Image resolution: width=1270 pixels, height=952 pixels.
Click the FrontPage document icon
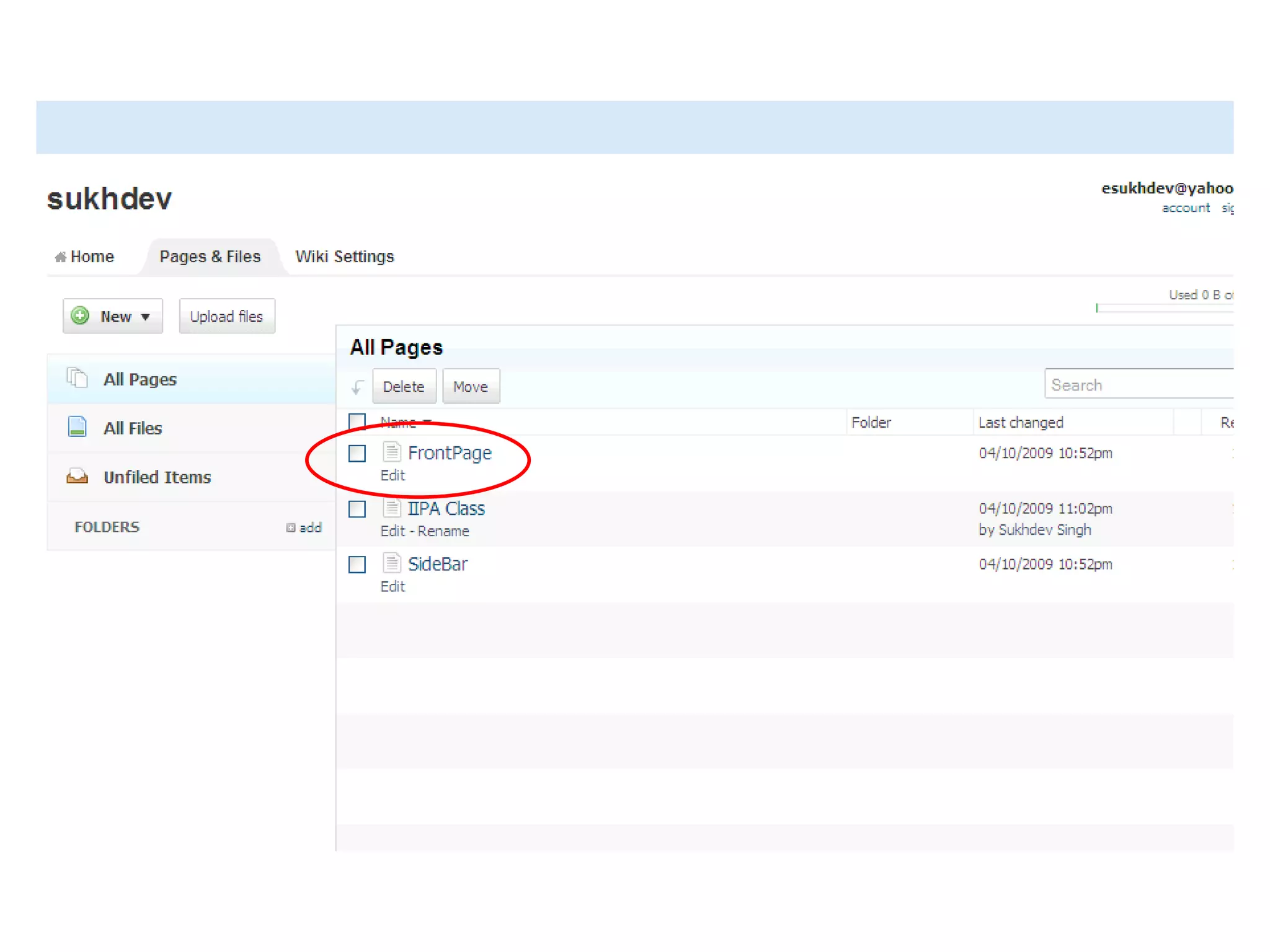(x=391, y=452)
